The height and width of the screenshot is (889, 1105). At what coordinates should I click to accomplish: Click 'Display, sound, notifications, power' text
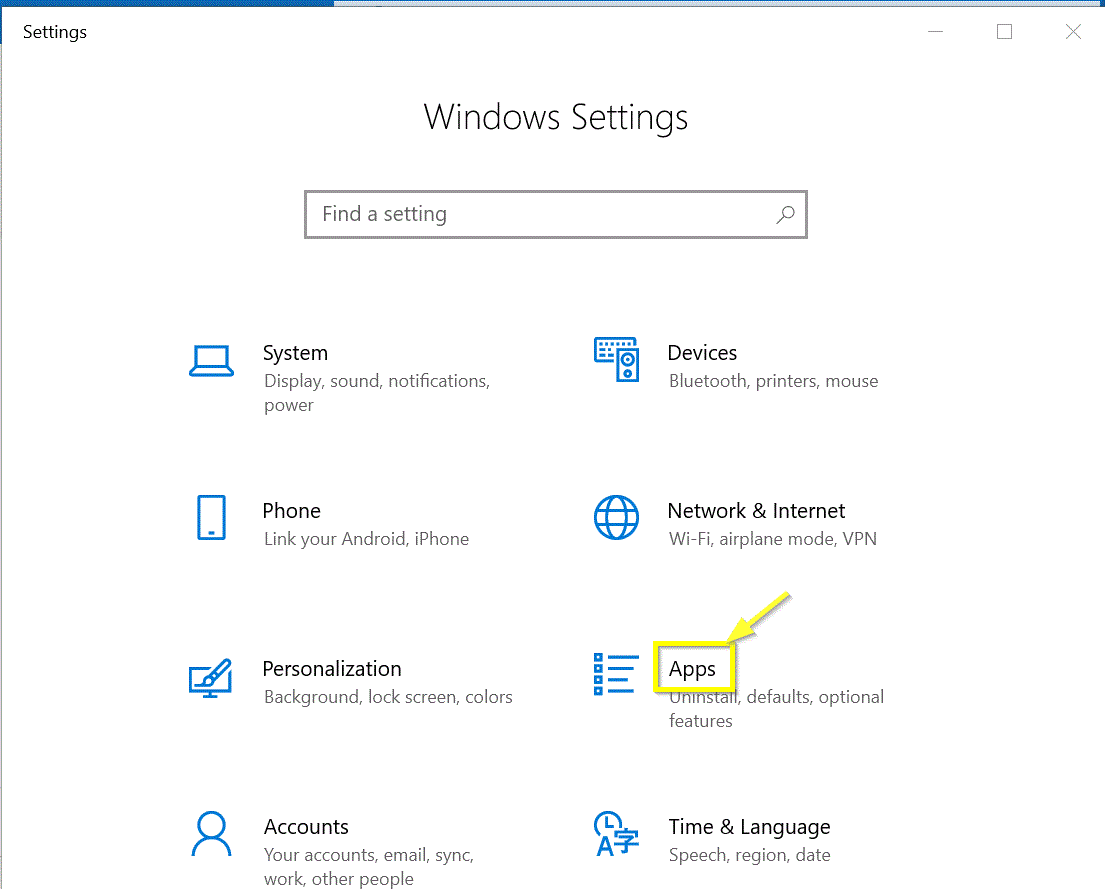click(x=377, y=393)
